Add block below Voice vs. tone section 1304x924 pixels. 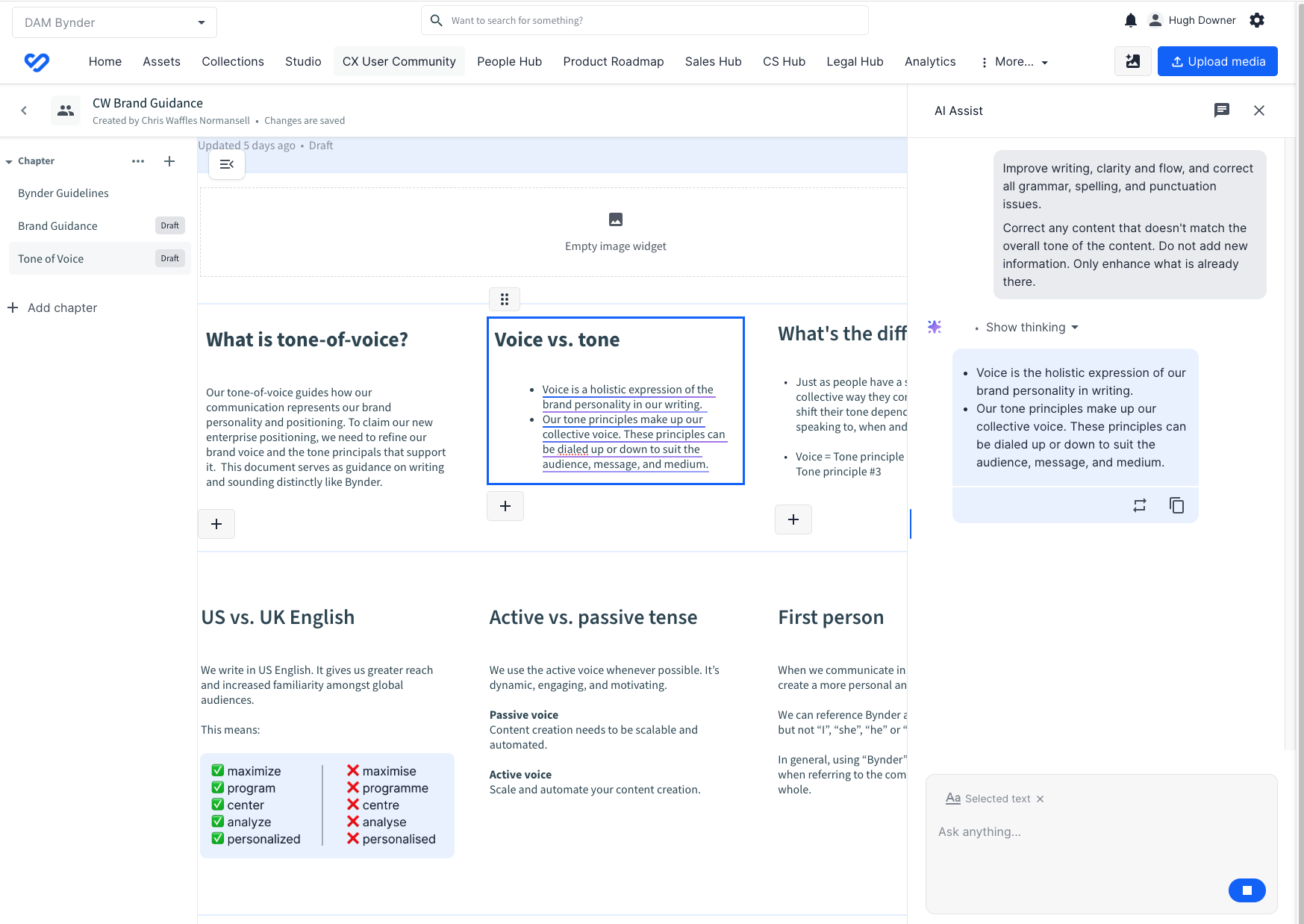click(x=505, y=506)
